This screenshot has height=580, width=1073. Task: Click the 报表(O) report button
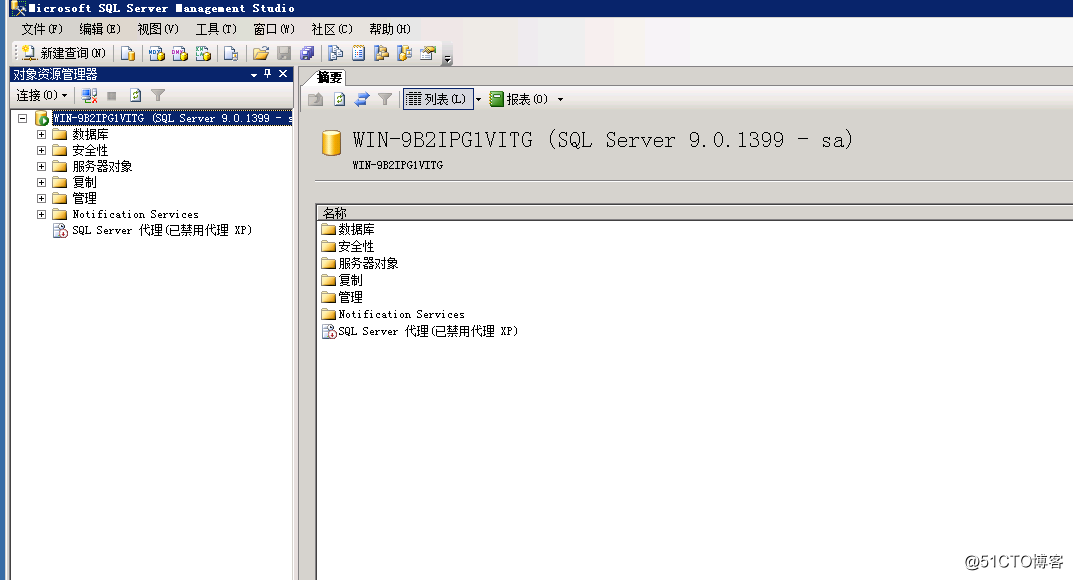[519, 99]
